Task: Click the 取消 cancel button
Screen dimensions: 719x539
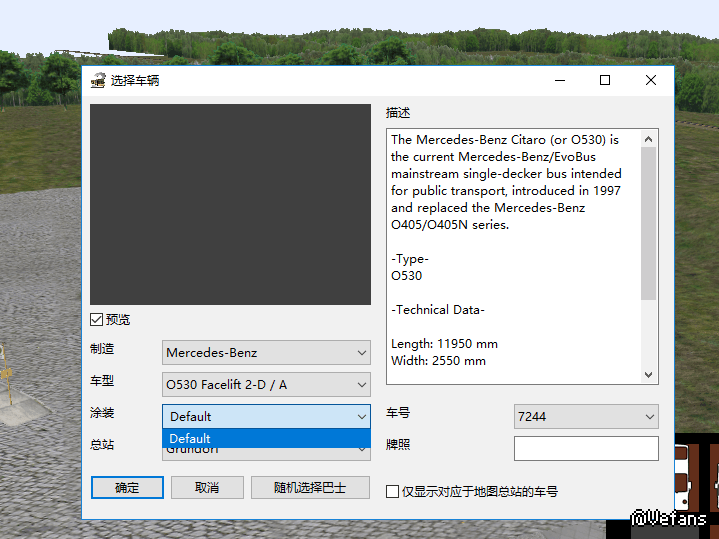Action: (x=207, y=487)
